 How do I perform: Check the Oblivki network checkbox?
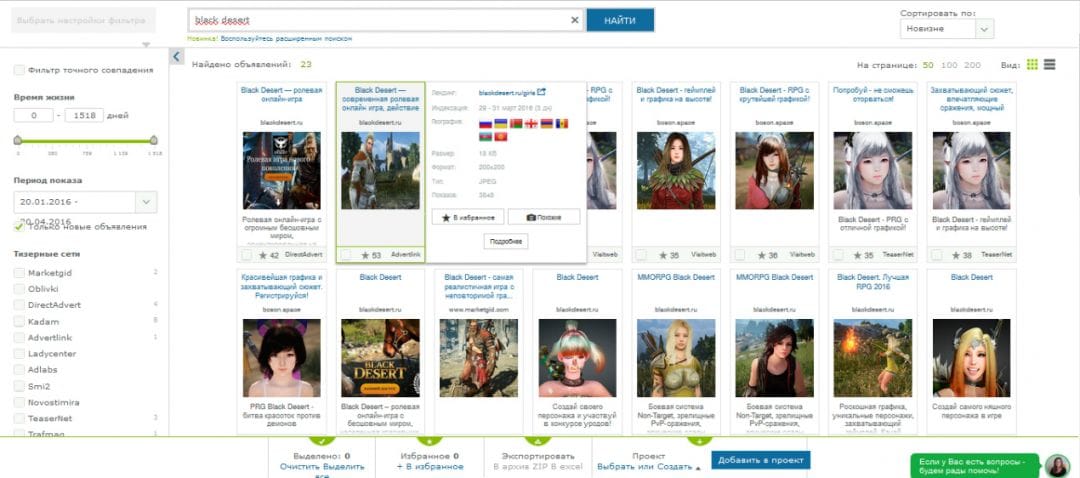tap(19, 289)
